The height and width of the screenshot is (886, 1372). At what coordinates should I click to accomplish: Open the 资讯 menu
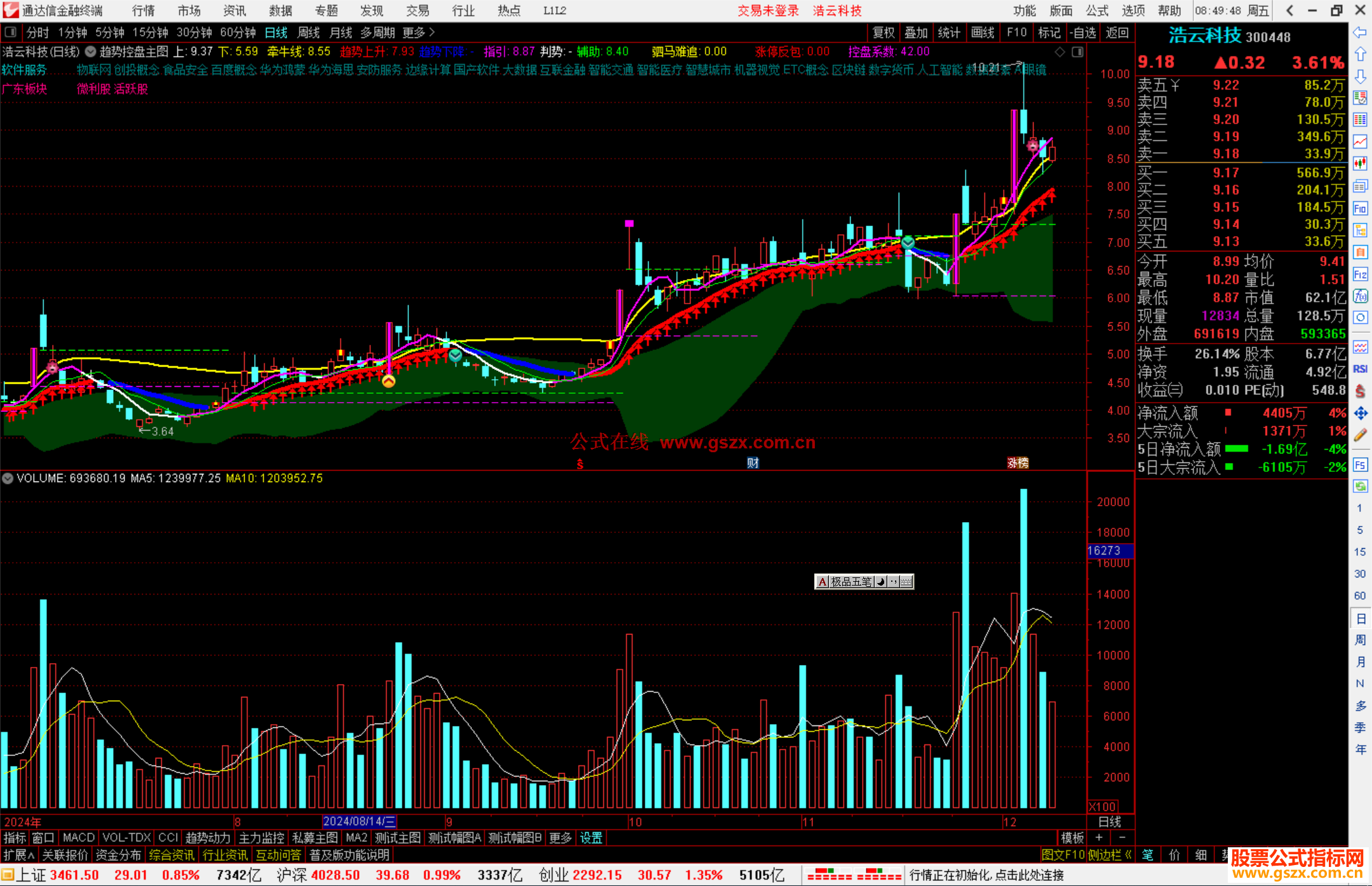point(234,11)
